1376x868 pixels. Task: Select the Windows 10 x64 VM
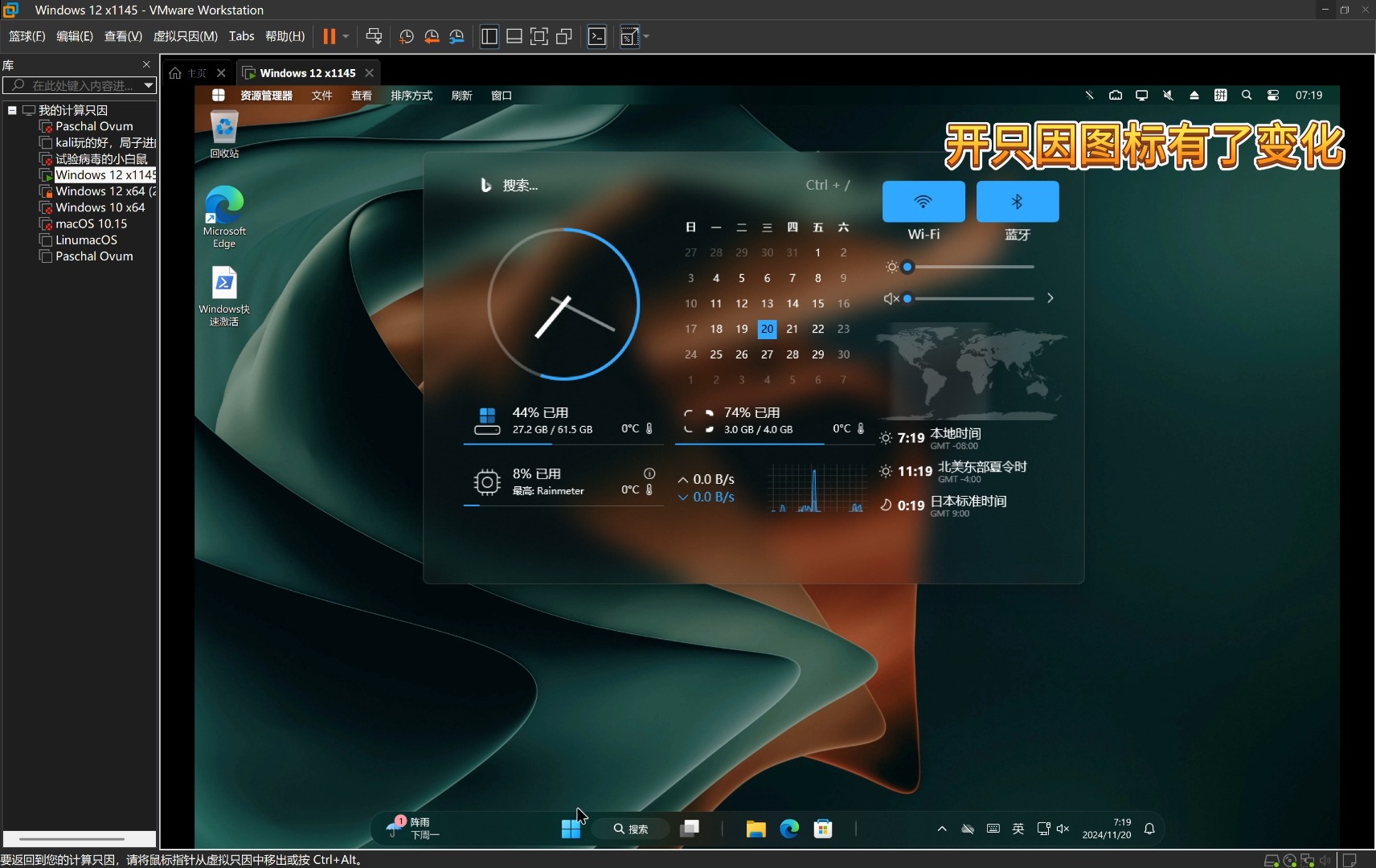tap(92, 207)
